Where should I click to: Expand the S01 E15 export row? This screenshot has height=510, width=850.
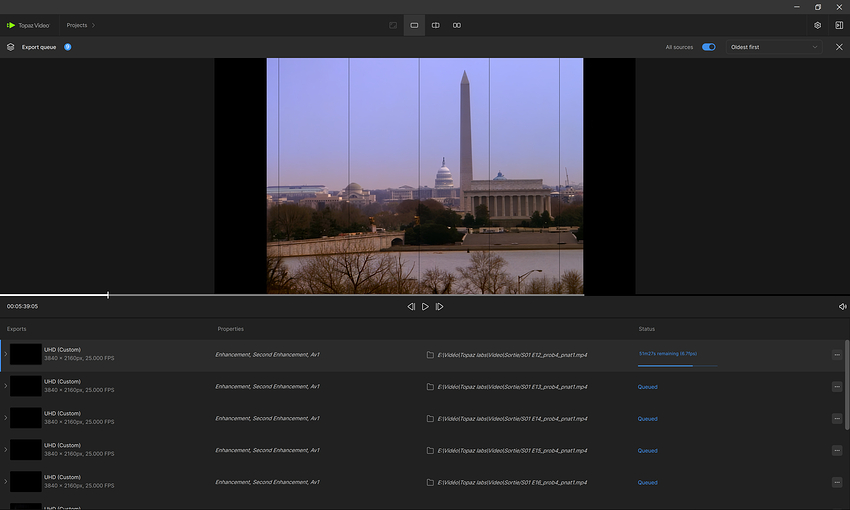(x=5, y=450)
